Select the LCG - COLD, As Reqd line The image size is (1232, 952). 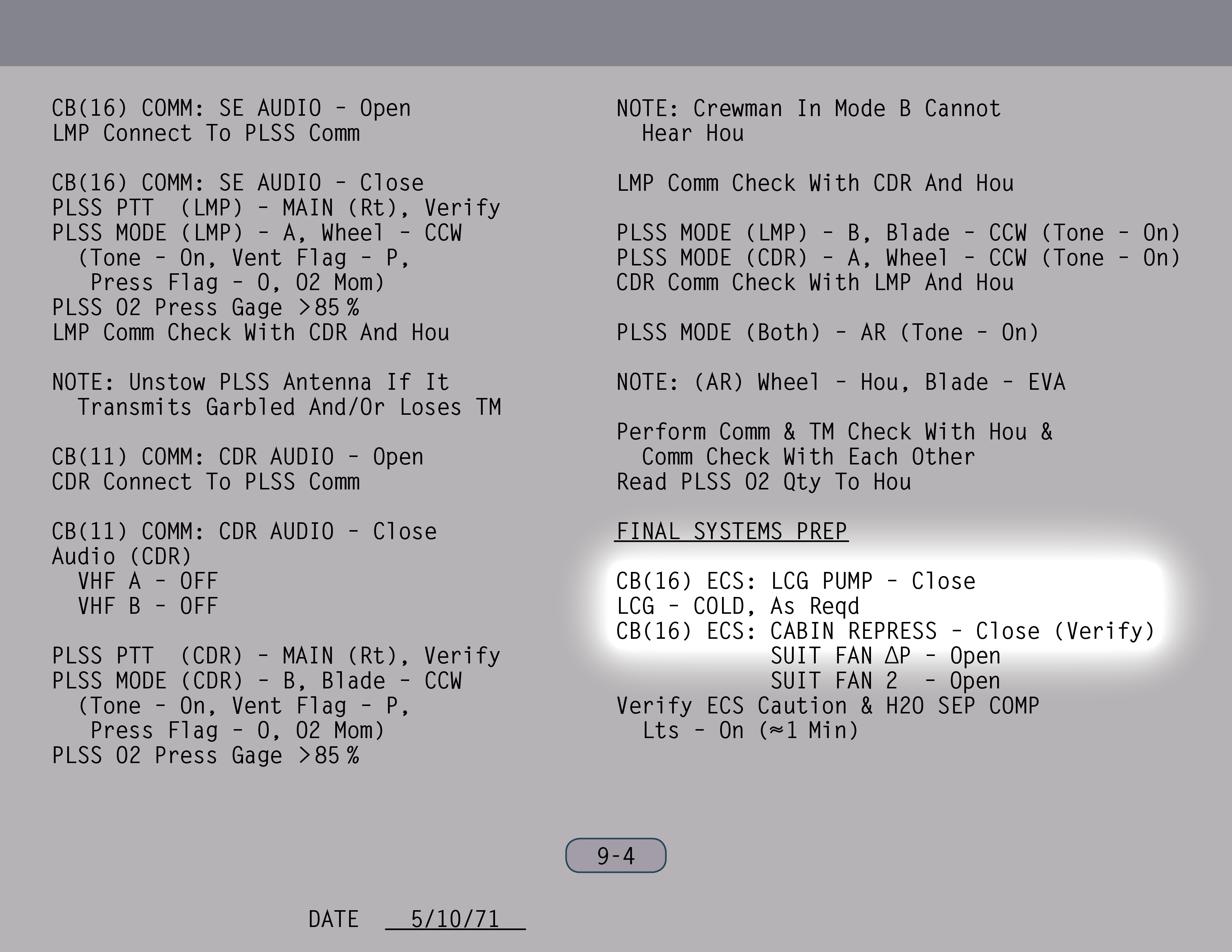click(x=737, y=606)
